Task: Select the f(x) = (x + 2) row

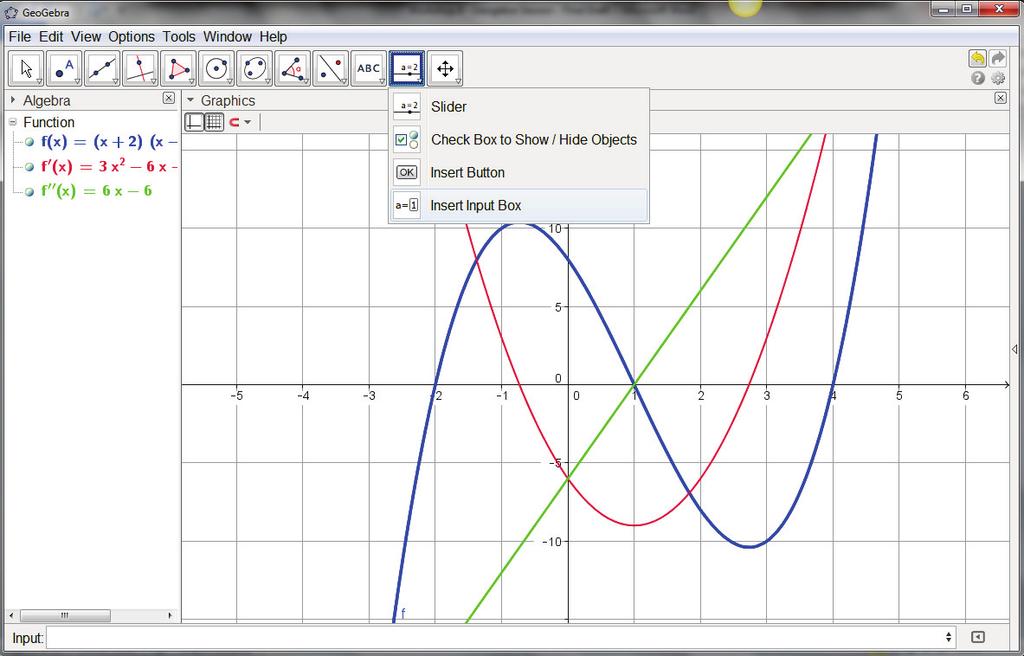Action: (108, 142)
